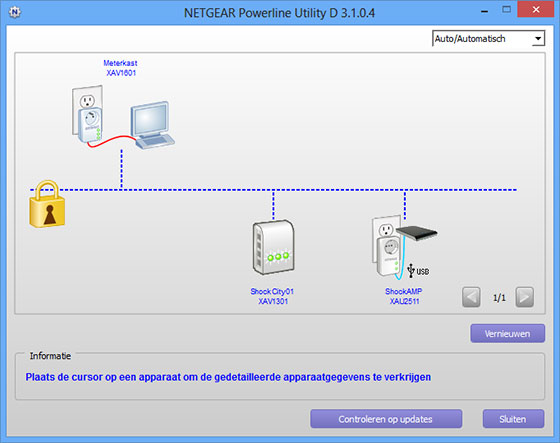Minimize the Powerline Utility window
The height and width of the screenshot is (443, 560).
point(485,11)
